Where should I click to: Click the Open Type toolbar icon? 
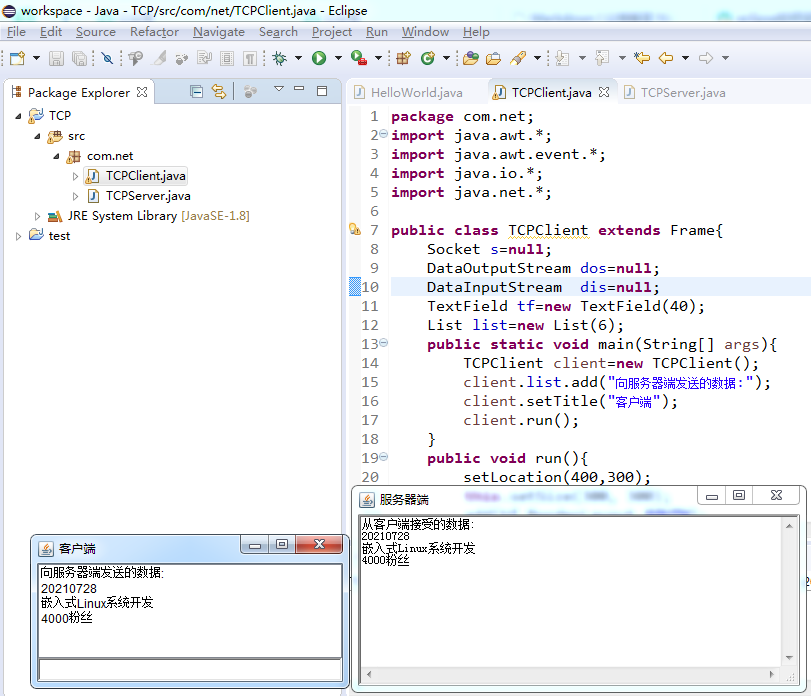pyautogui.click(x=469, y=58)
